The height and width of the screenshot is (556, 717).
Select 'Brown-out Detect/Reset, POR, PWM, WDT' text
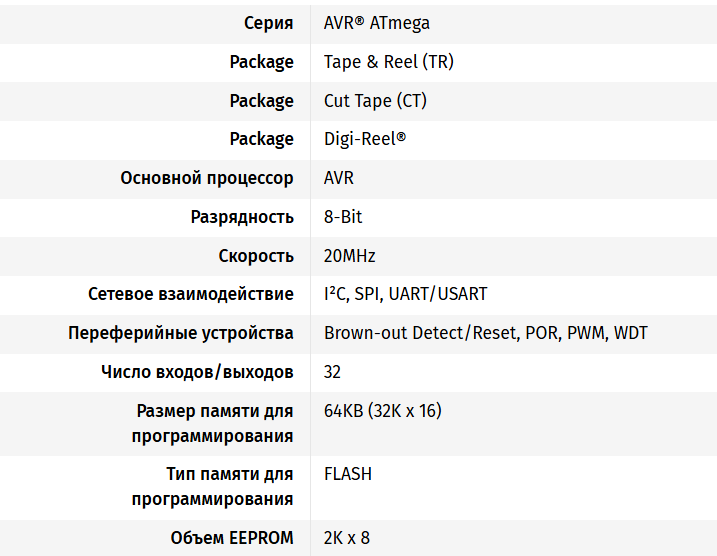(486, 333)
